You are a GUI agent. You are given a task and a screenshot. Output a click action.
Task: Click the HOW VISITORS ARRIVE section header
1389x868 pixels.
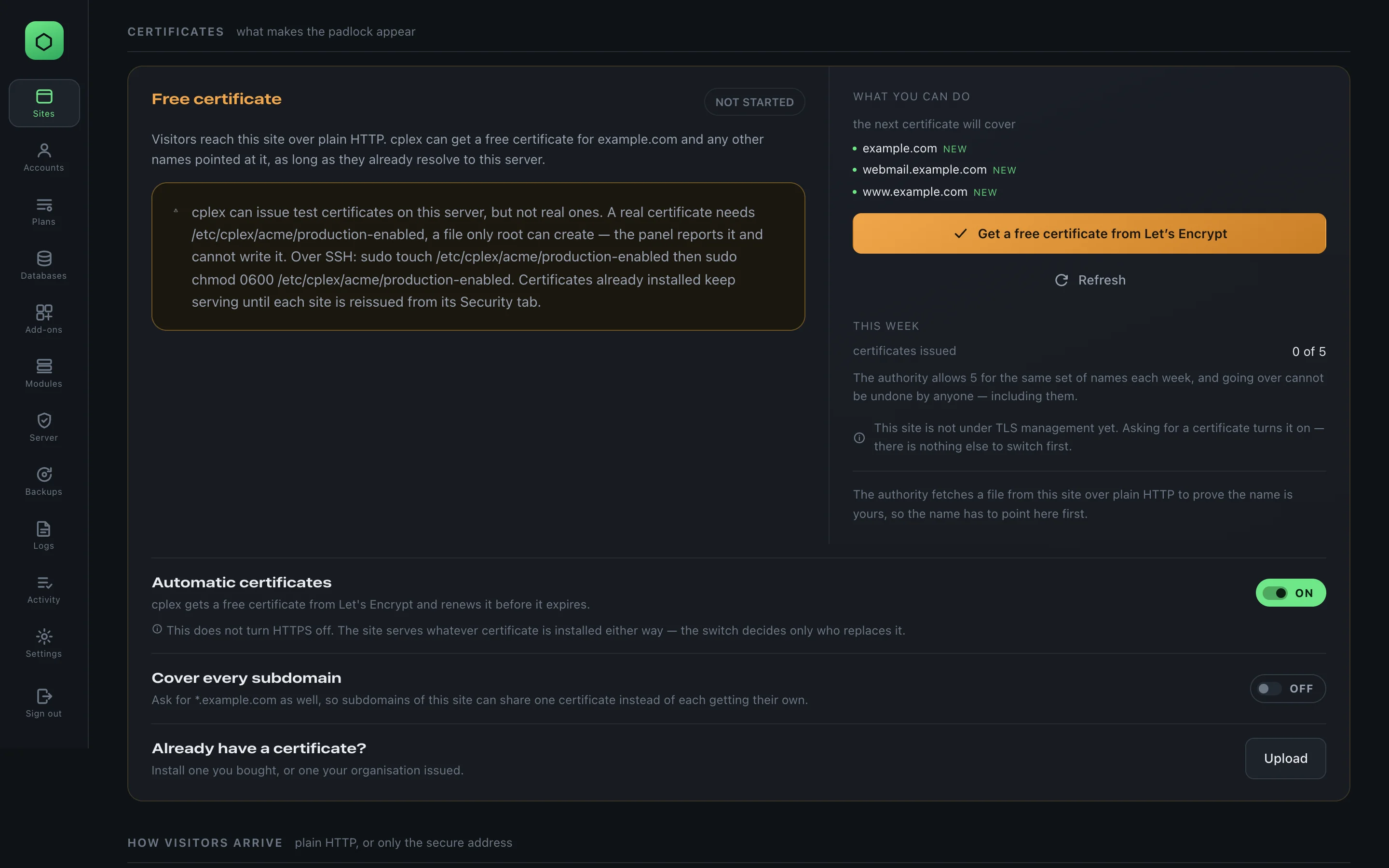(205, 843)
